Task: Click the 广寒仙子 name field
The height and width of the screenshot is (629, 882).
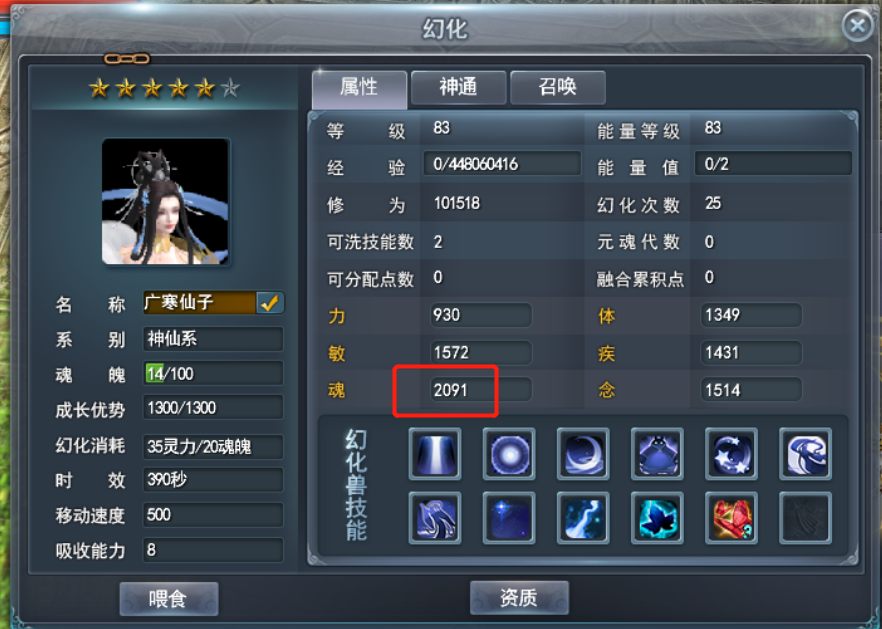Action: [200, 303]
